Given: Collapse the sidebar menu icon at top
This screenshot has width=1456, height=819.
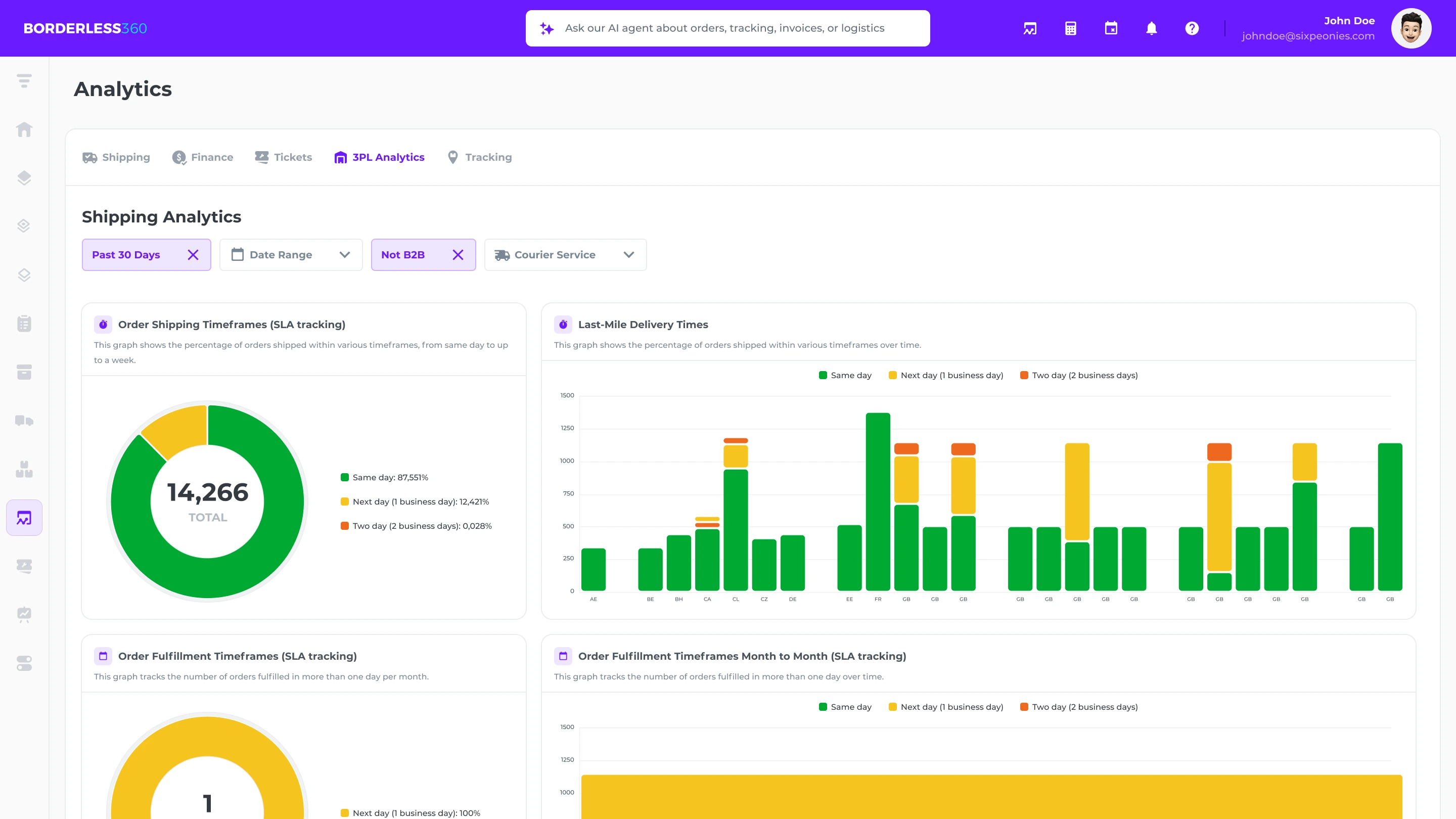Looking at the screenshot, I should [24, 81].
